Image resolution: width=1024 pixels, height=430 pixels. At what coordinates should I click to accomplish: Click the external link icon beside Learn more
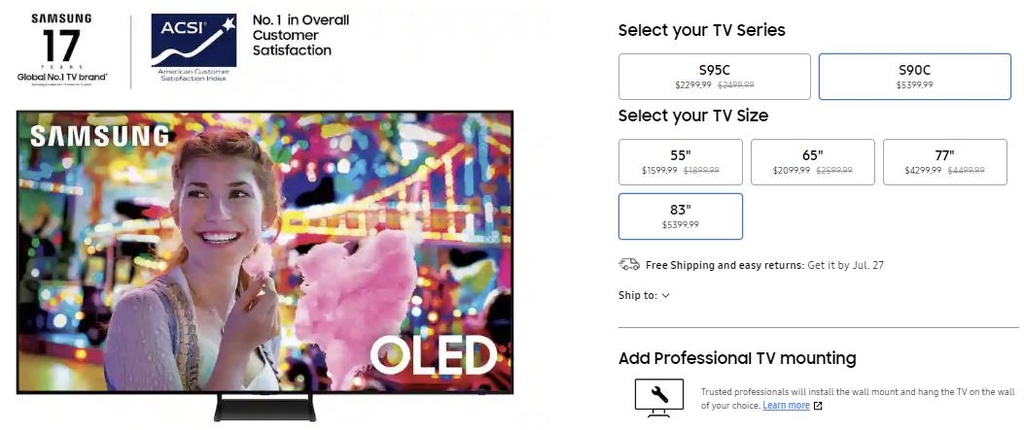pyautogui.click(x=818, y=406)
